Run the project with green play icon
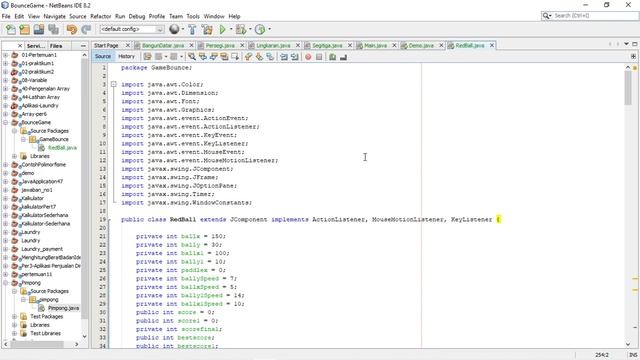The height and width of the screenshot is (360, 640). 222,29
